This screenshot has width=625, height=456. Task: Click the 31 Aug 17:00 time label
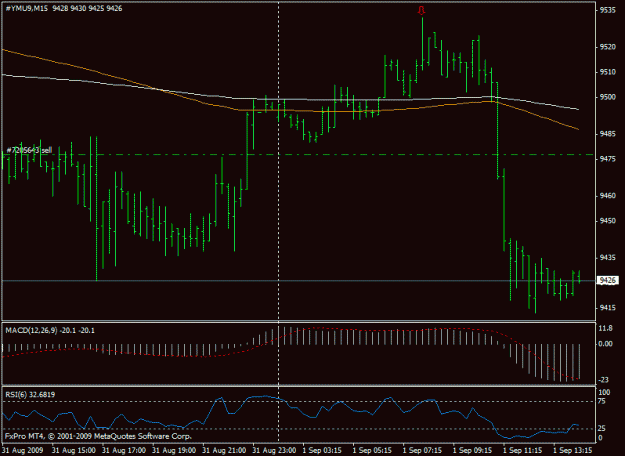(124, 450)
